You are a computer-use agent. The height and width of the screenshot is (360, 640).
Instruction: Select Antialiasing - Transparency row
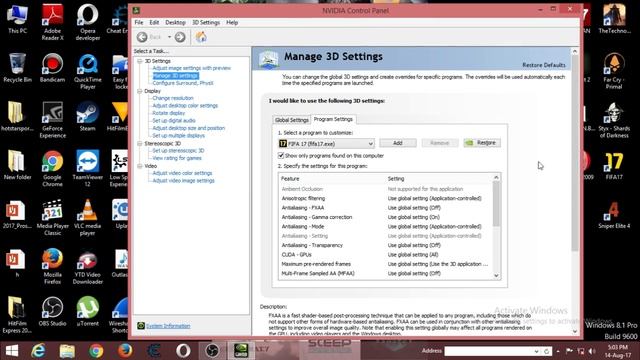(x=386, y=245)
